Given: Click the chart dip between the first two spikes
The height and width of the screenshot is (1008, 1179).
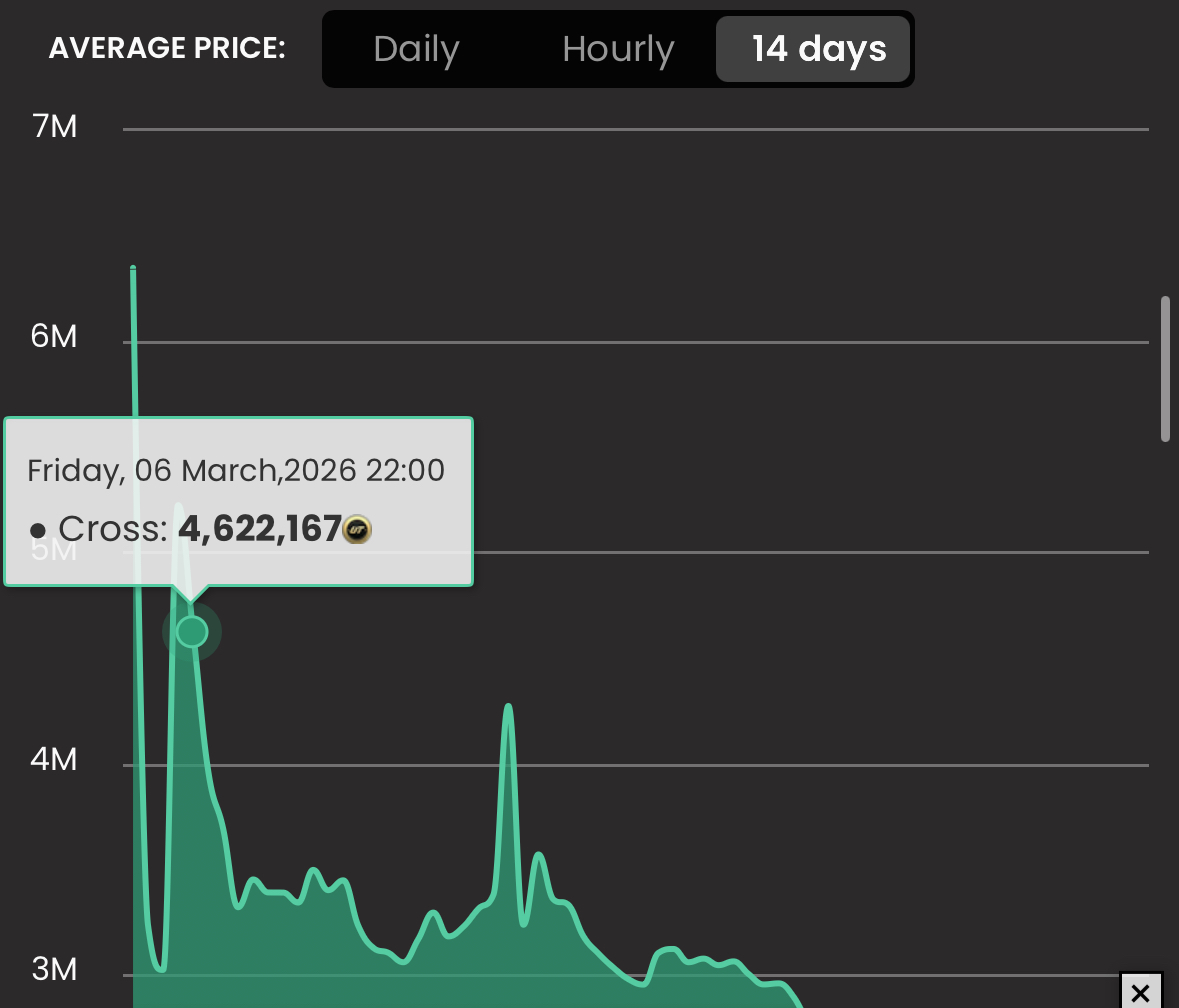Looking at the screenshot, I should pos(160,966).
